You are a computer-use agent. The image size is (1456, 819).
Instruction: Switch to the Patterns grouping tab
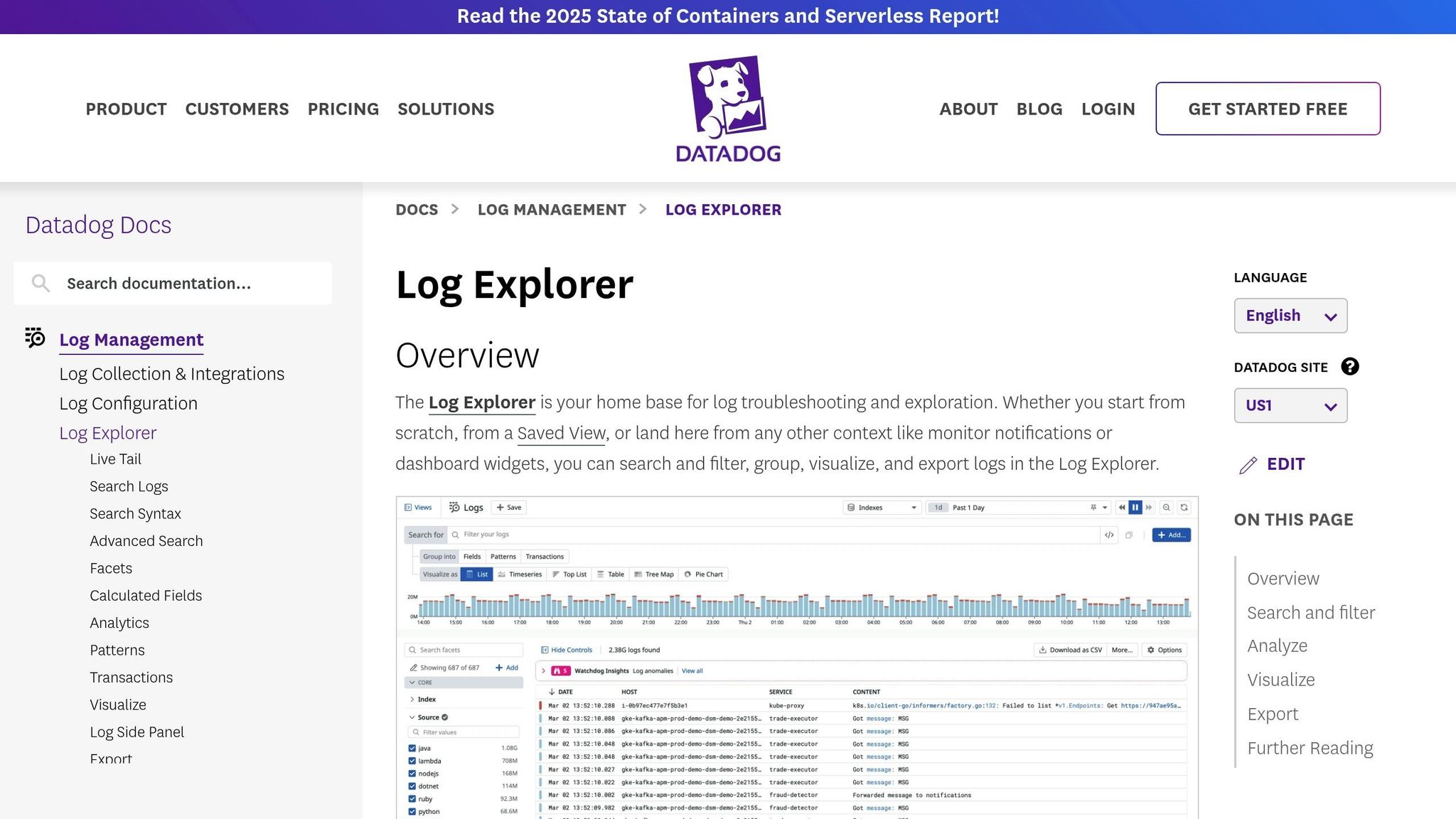[503, 556]
